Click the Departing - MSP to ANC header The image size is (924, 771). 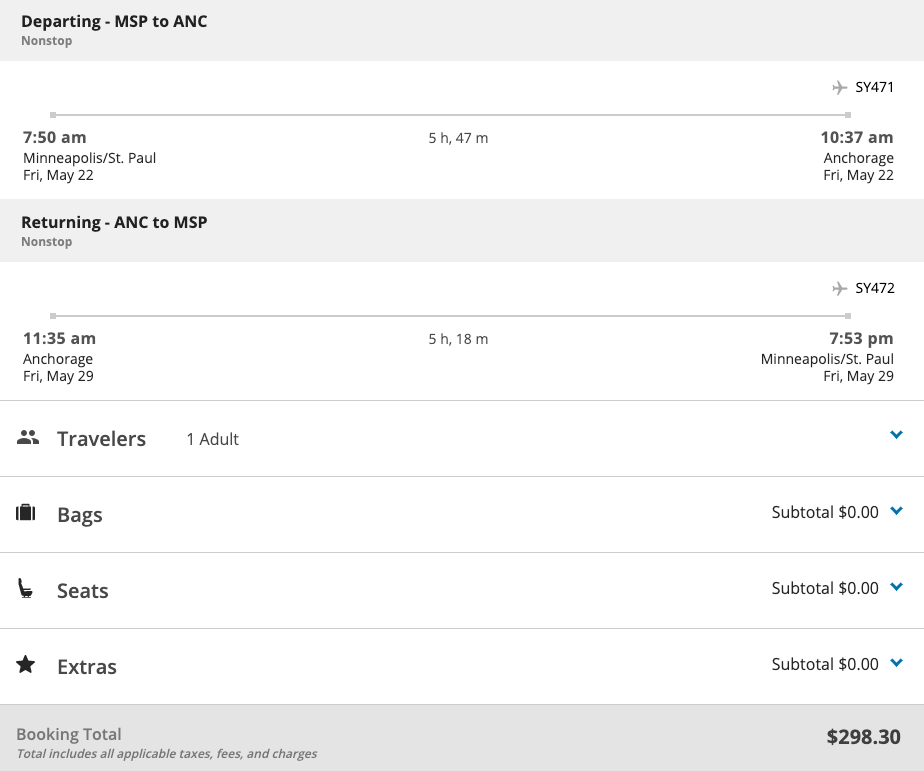[114, 21]
